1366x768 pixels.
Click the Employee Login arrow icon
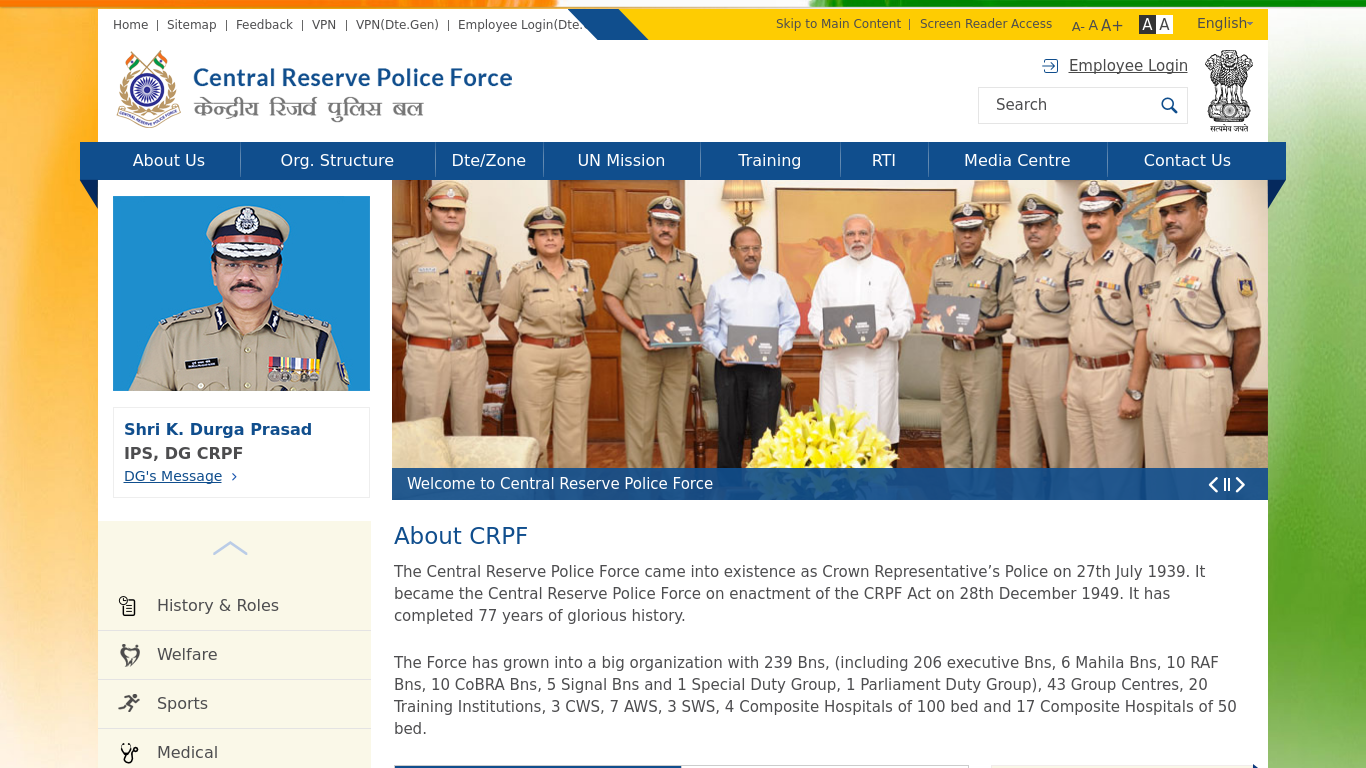(1049, 65)
